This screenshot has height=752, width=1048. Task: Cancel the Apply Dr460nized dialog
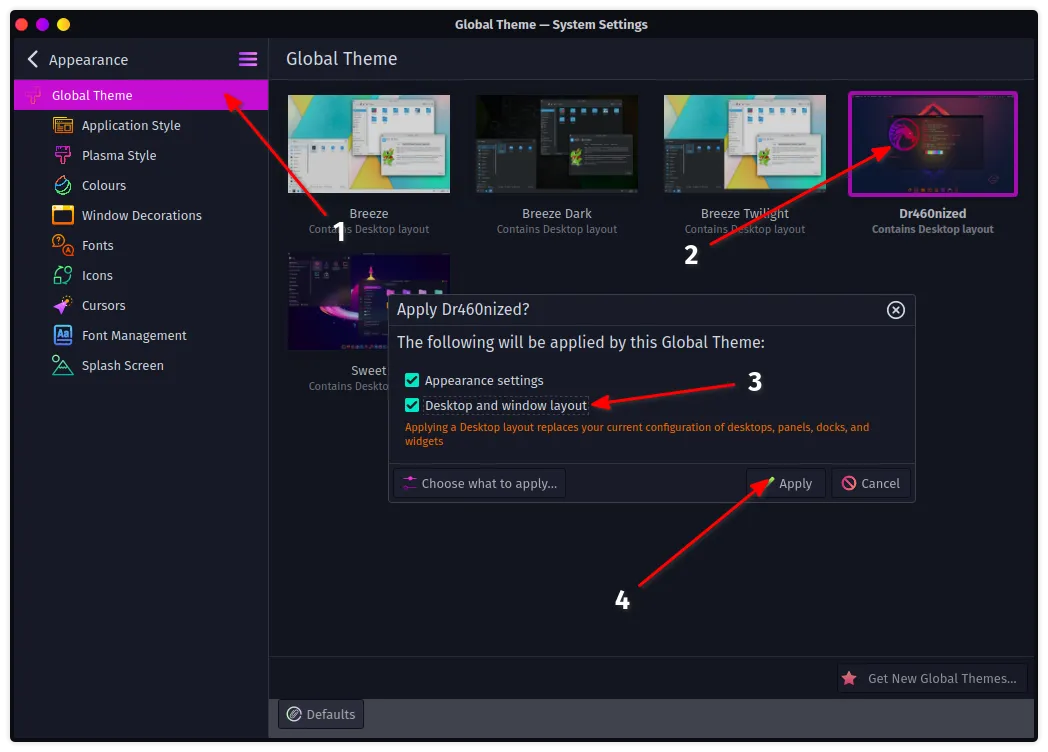[x=871, y=483]
